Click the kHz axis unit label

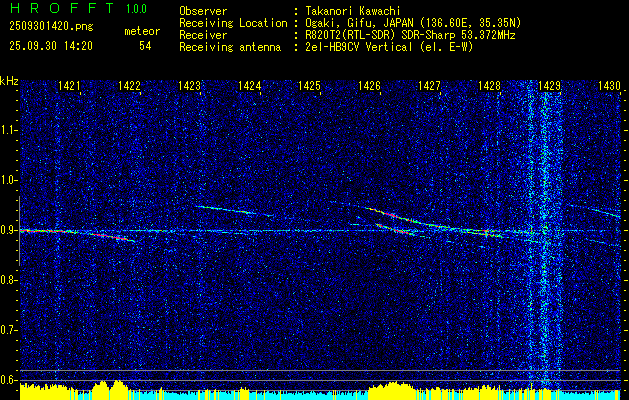[9, 81]
